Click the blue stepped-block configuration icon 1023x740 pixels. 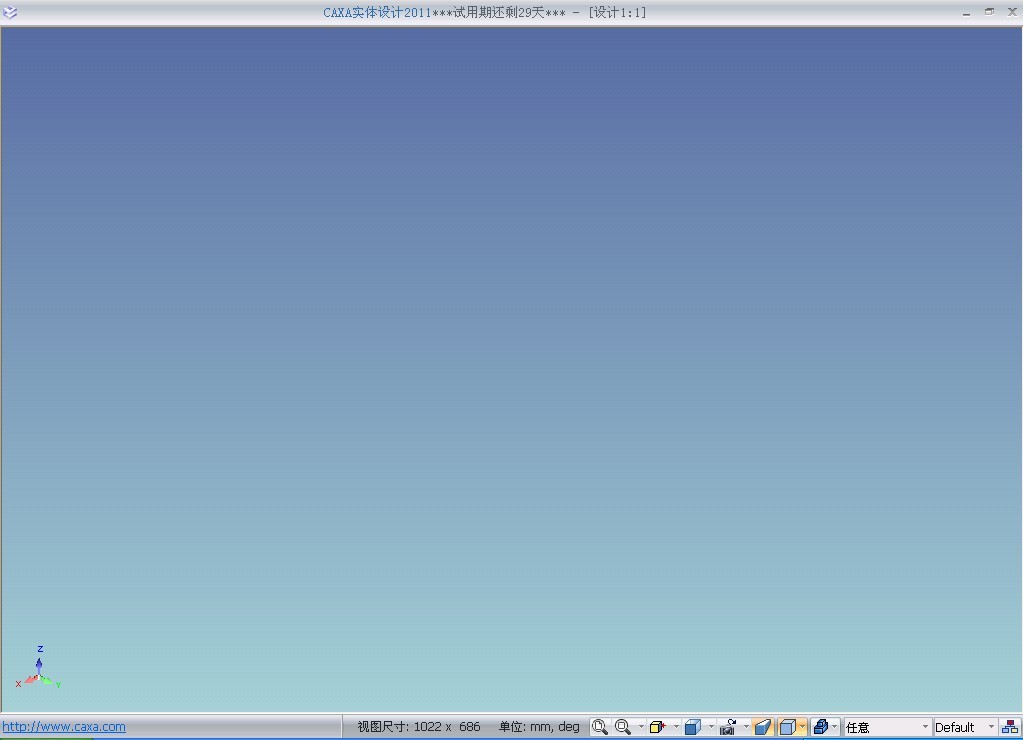[821, 726]
